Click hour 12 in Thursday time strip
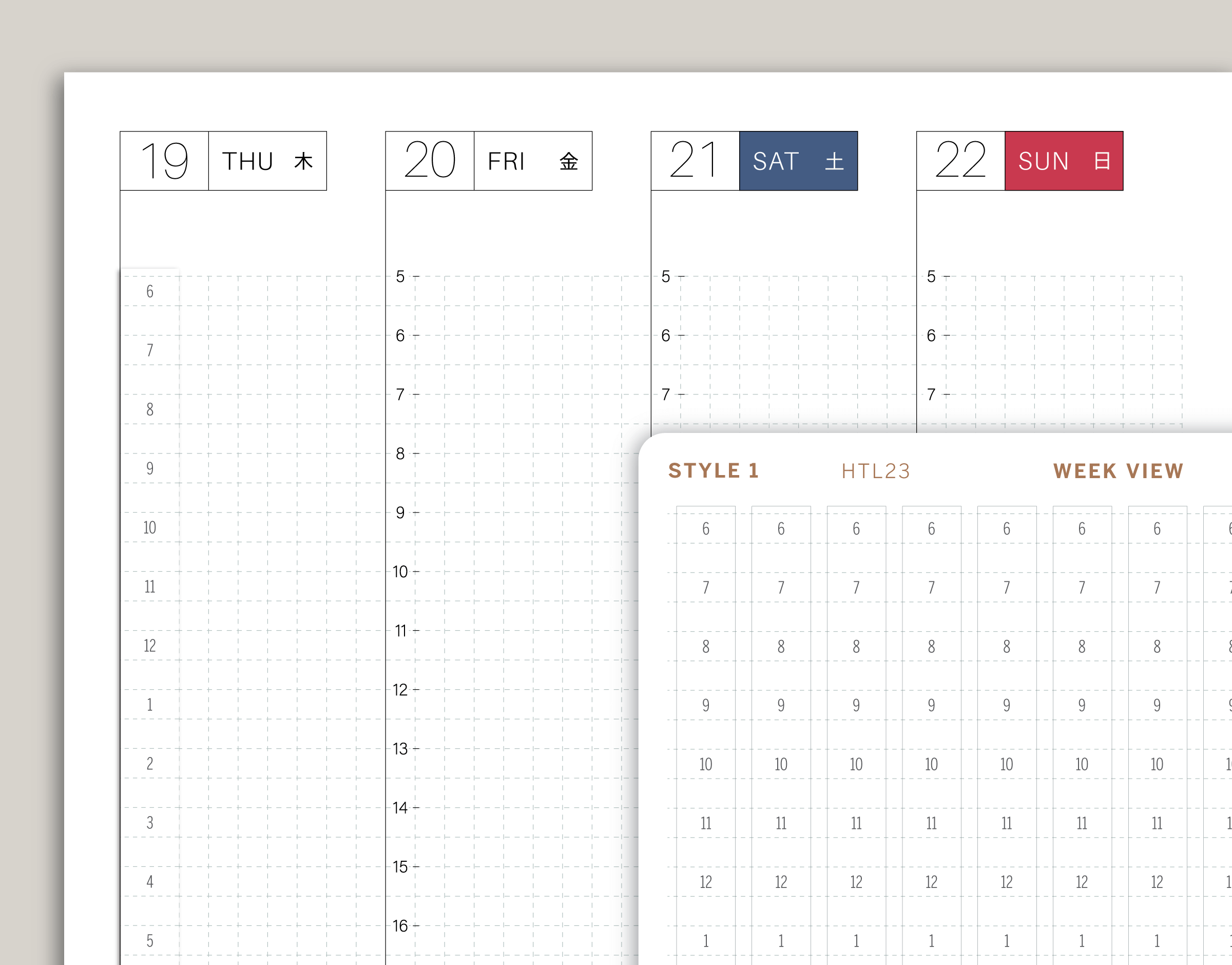 (x=149, y=646)
